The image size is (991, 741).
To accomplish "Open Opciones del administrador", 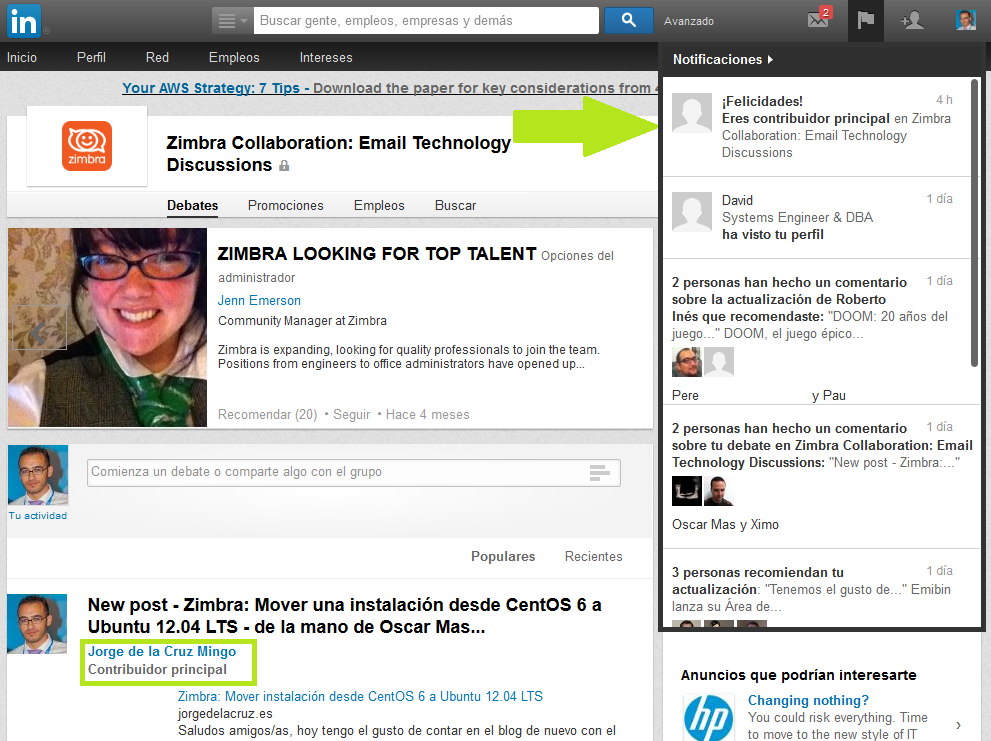I will point(416,266).
